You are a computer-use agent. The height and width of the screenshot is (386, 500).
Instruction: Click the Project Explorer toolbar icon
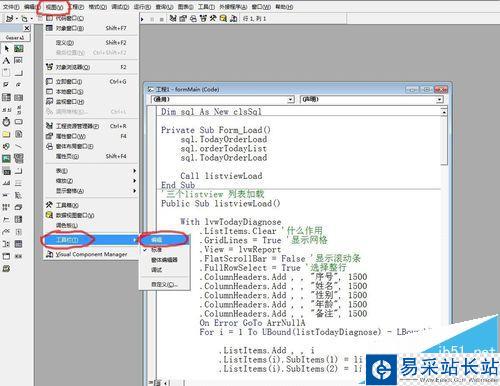pyautogui.click(x=173, y=19)
